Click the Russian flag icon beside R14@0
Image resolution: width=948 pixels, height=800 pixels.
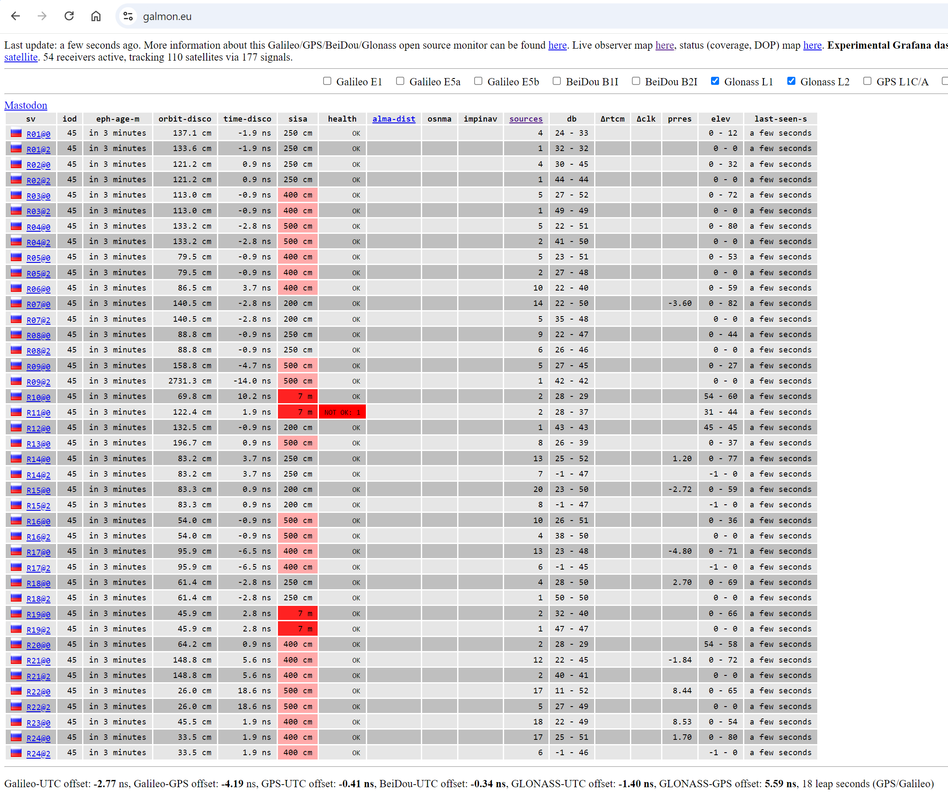click(16, 458)
